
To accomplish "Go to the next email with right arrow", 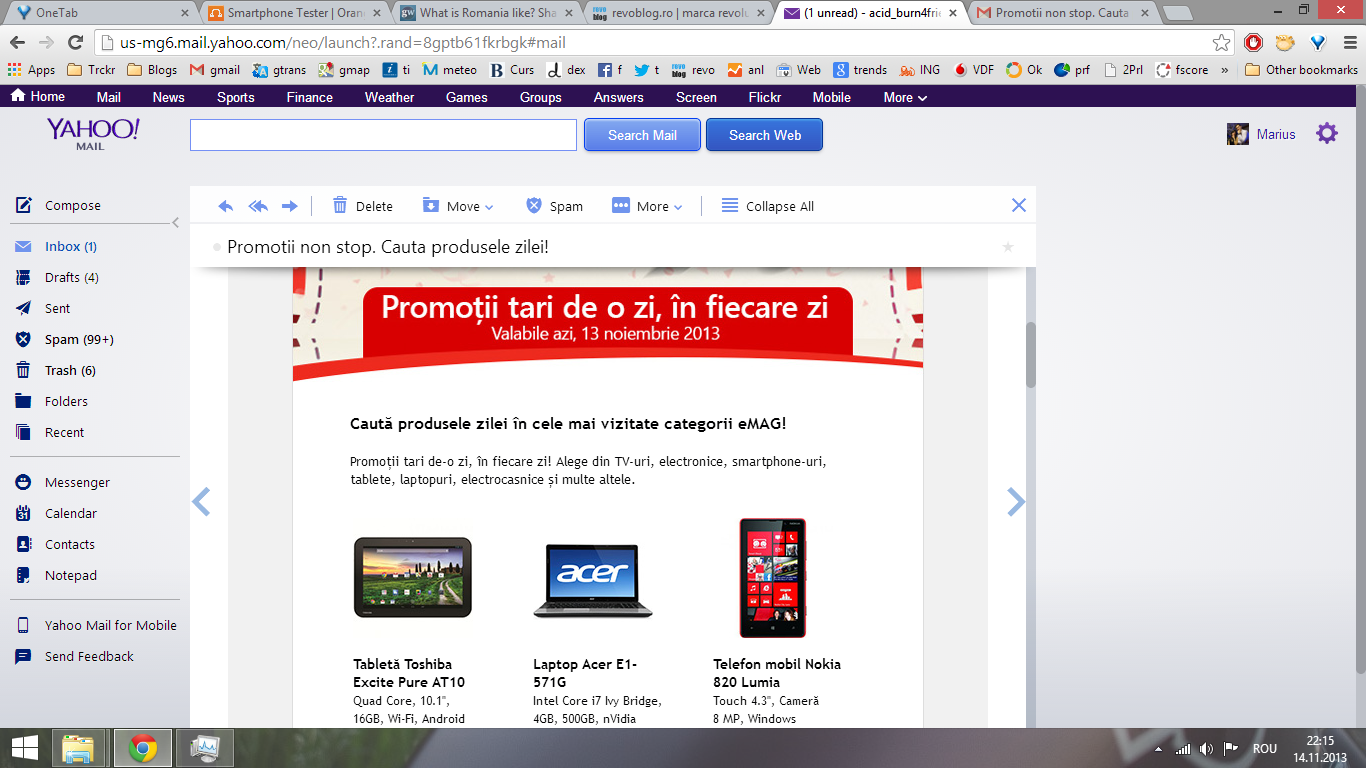I will 1016,501.
